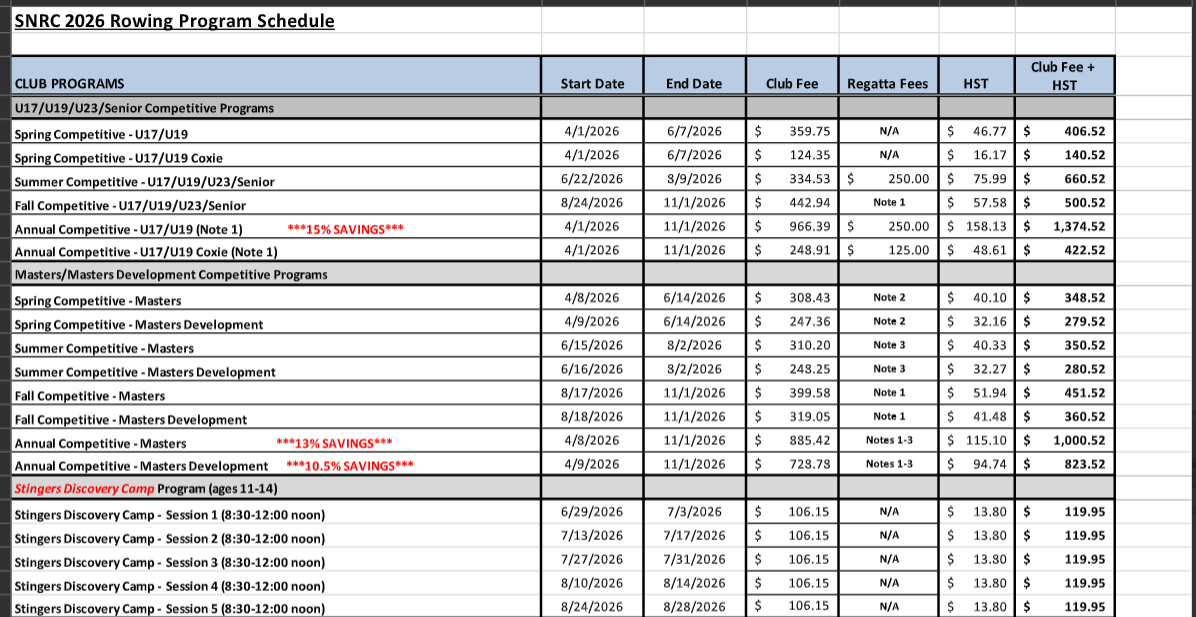Image resolution: width=1196 pixels, height=617 pixels.
Task: Click the Club Fee + HST header
Action: pos(1064,76)
